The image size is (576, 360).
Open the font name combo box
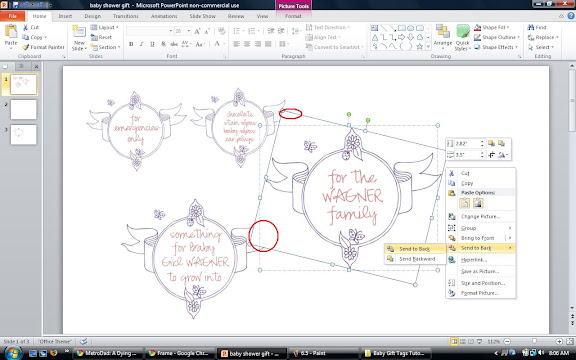(x=149, y=31)
